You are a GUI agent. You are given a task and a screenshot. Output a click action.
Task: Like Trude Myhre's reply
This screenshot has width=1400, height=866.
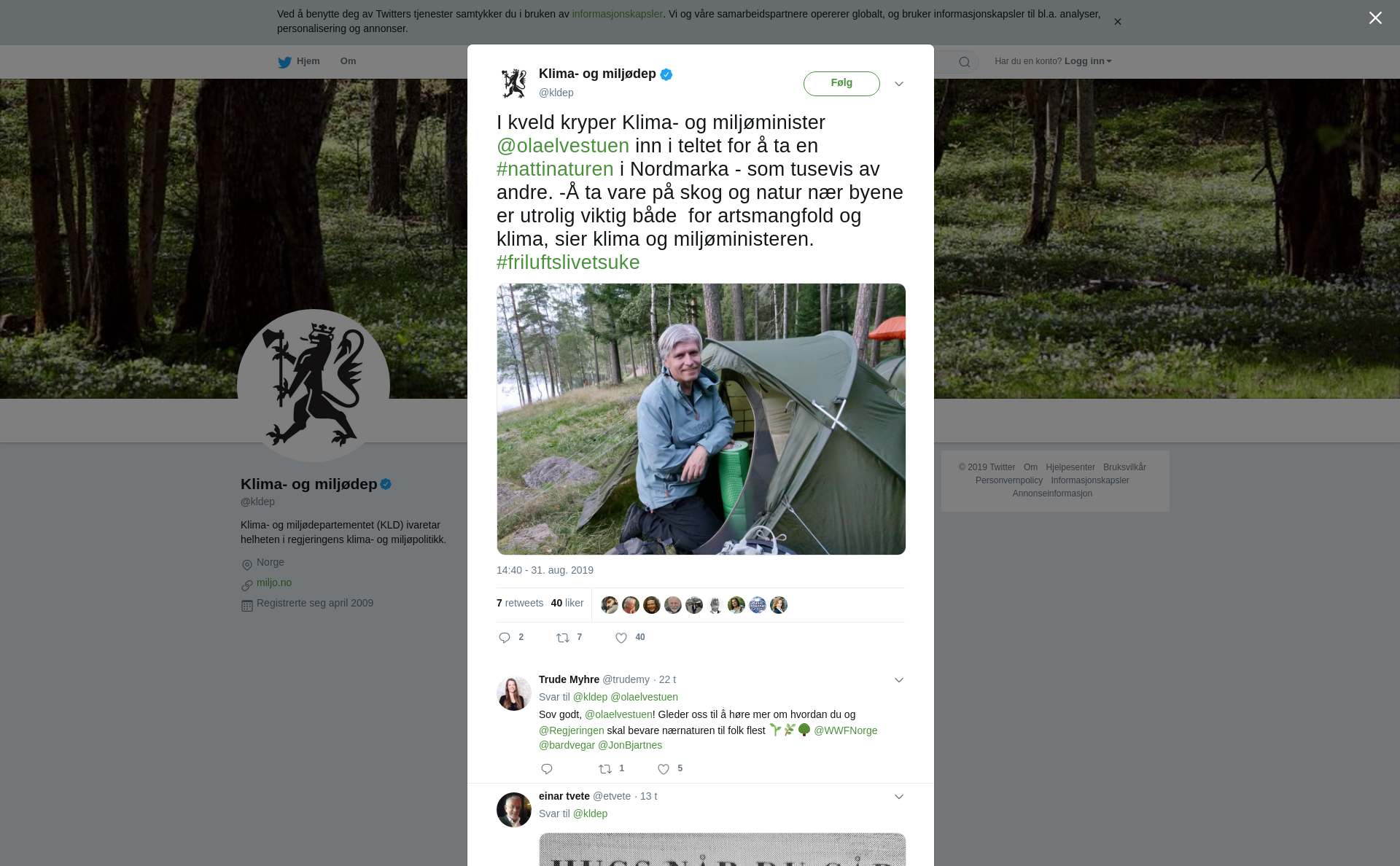664,769
